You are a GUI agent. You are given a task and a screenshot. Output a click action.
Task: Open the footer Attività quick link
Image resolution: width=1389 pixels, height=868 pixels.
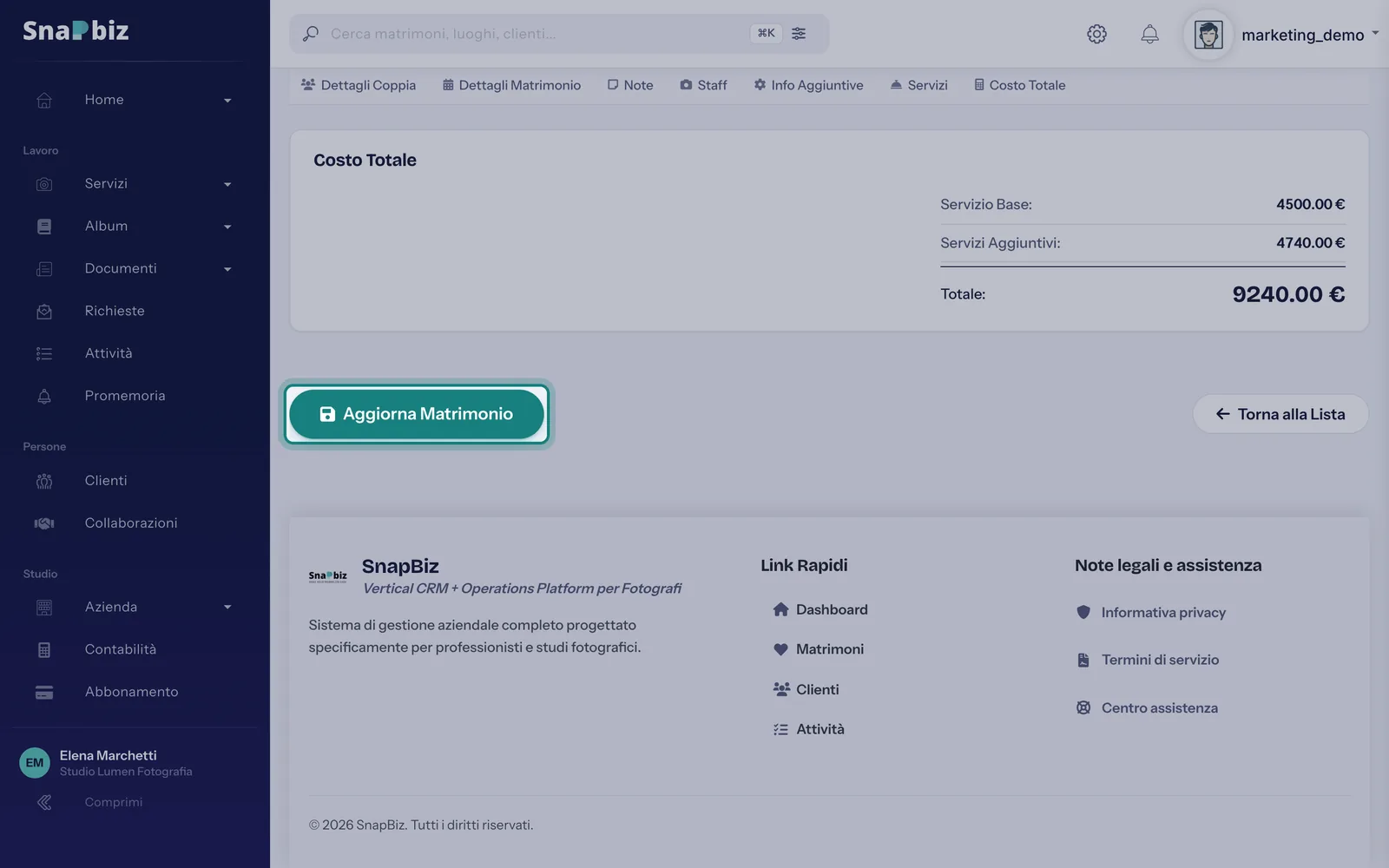click(x=809, y=729)
